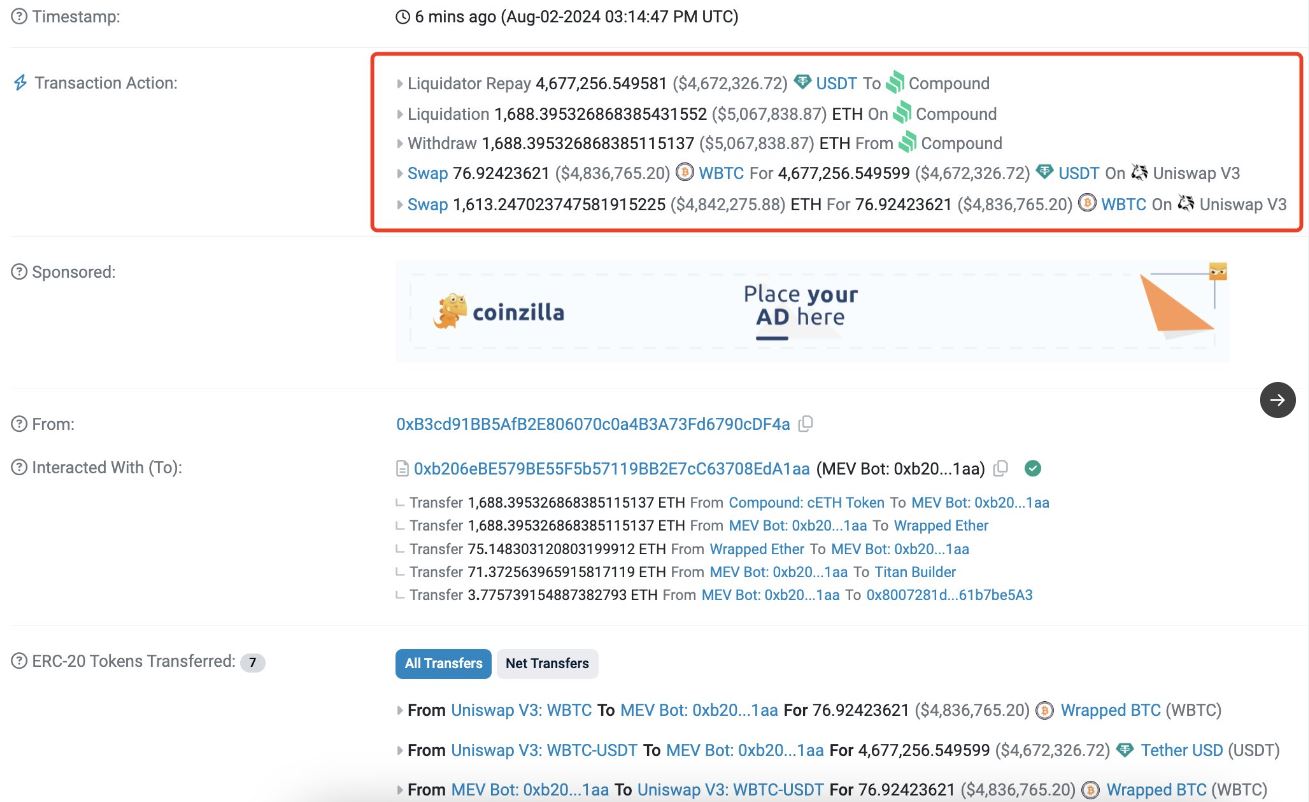Screen dimensions: 1309x802
Task: Click the Timestamp help question icon
Action: click(x=19, y=17)
